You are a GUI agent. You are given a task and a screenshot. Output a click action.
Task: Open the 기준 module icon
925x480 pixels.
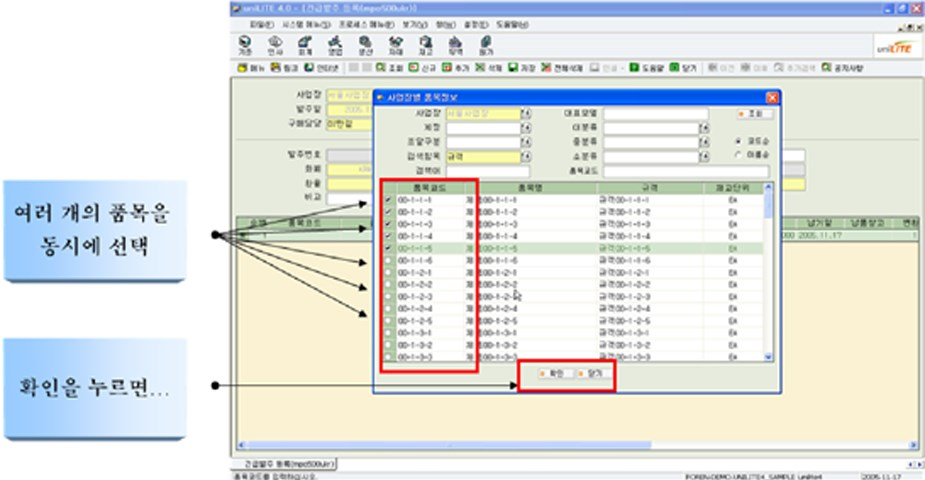(x=245, y=45)
